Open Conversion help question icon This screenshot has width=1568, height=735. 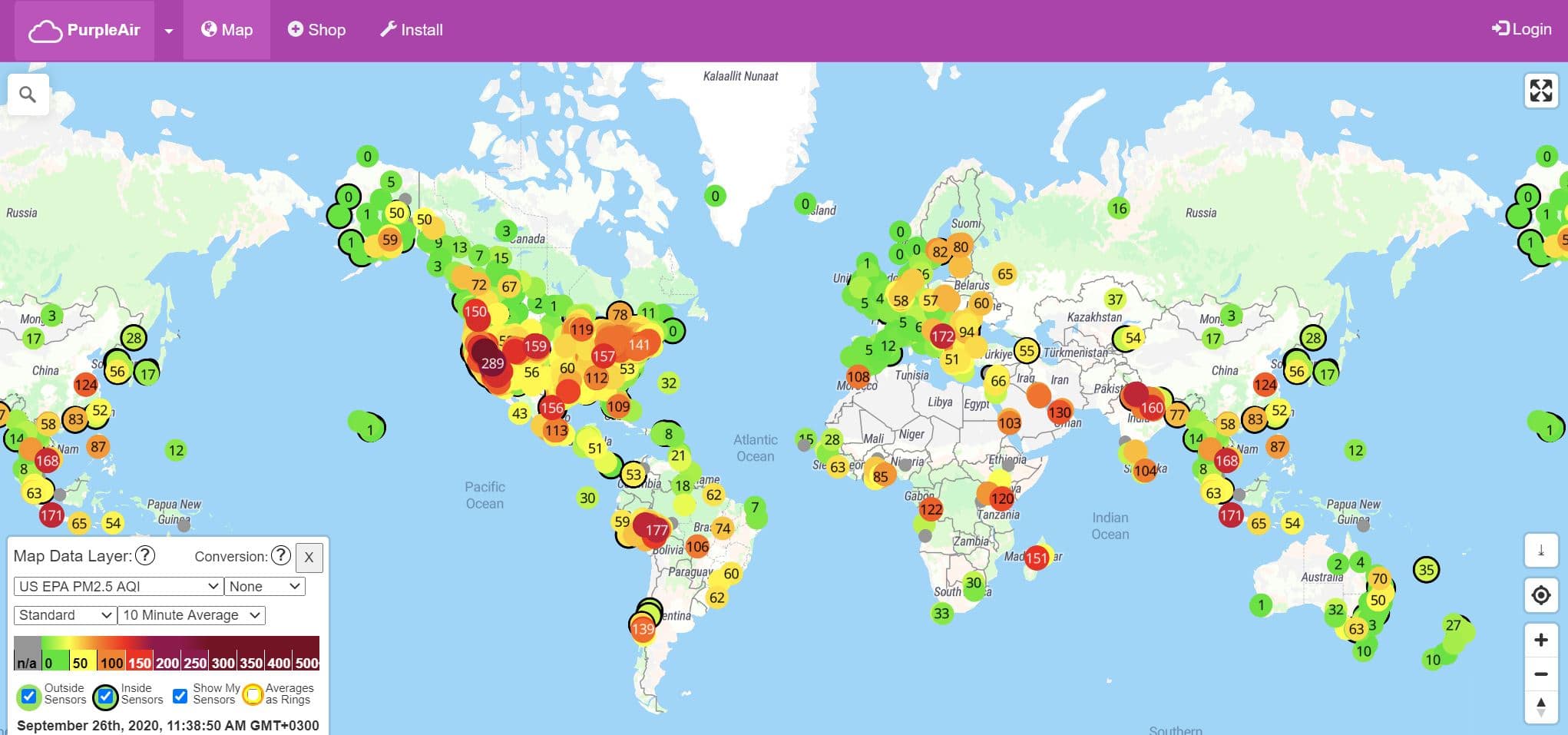tap(281, 555)
